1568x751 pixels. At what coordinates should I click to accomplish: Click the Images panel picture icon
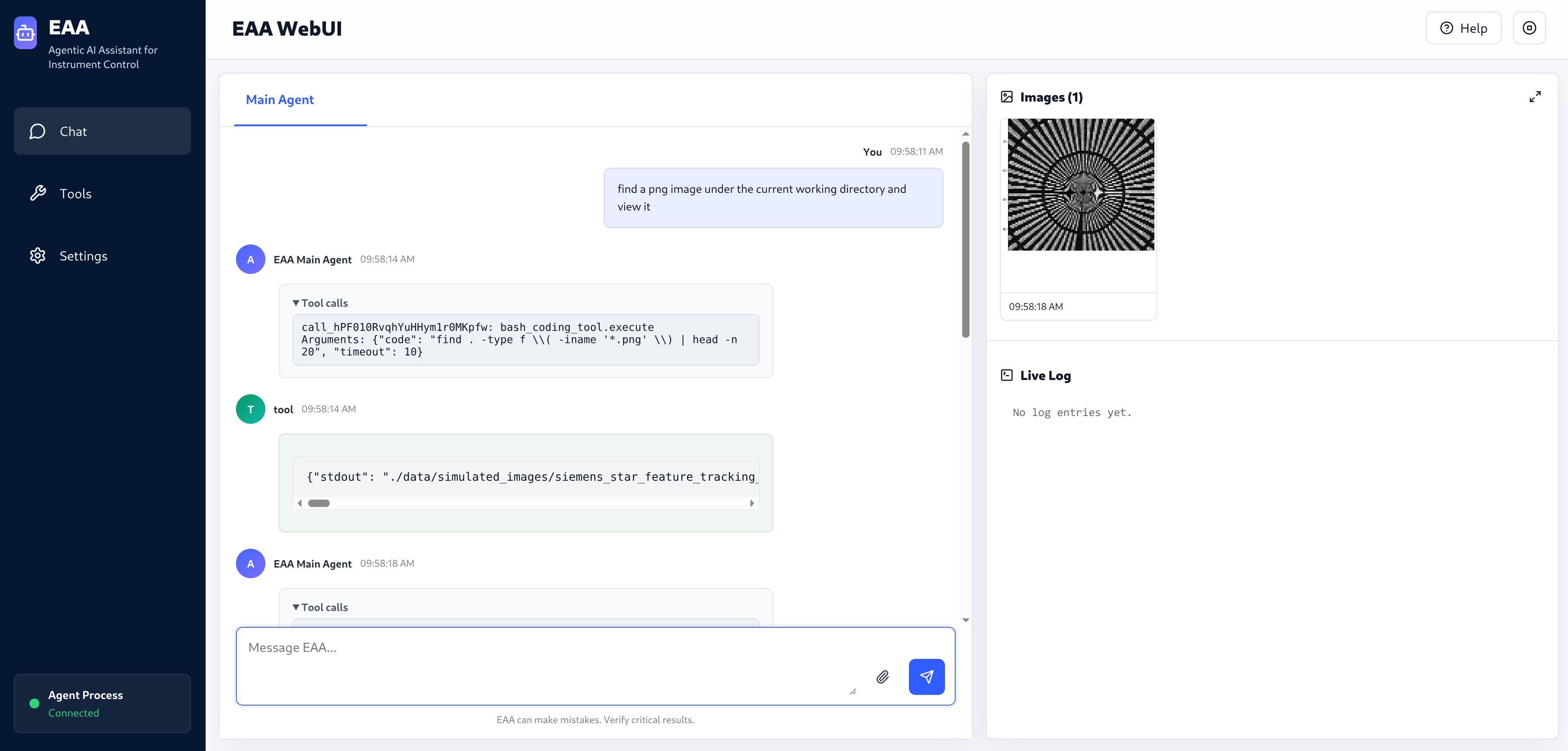coord(1007,97)
